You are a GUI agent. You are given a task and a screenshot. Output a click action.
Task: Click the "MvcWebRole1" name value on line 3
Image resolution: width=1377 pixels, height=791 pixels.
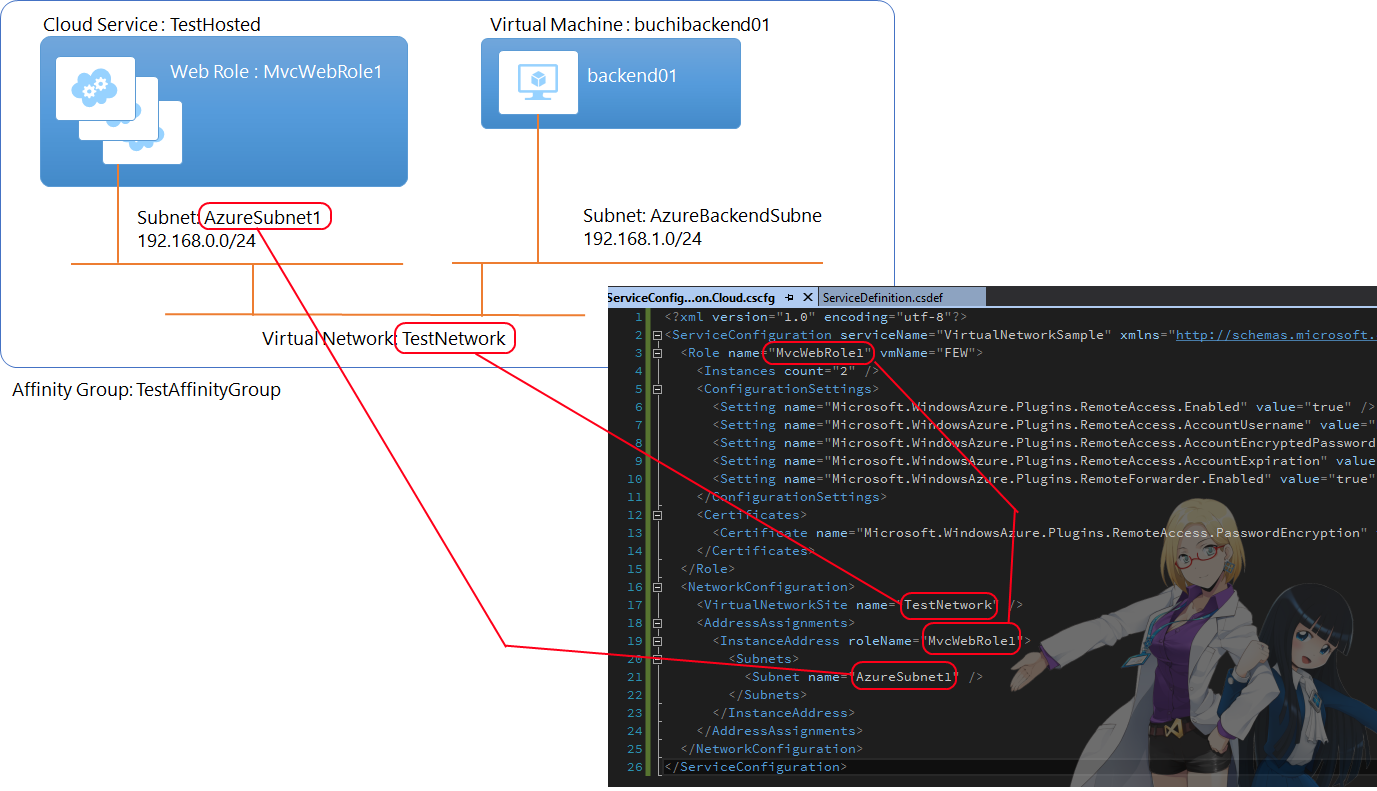click(x=819, y=353)
